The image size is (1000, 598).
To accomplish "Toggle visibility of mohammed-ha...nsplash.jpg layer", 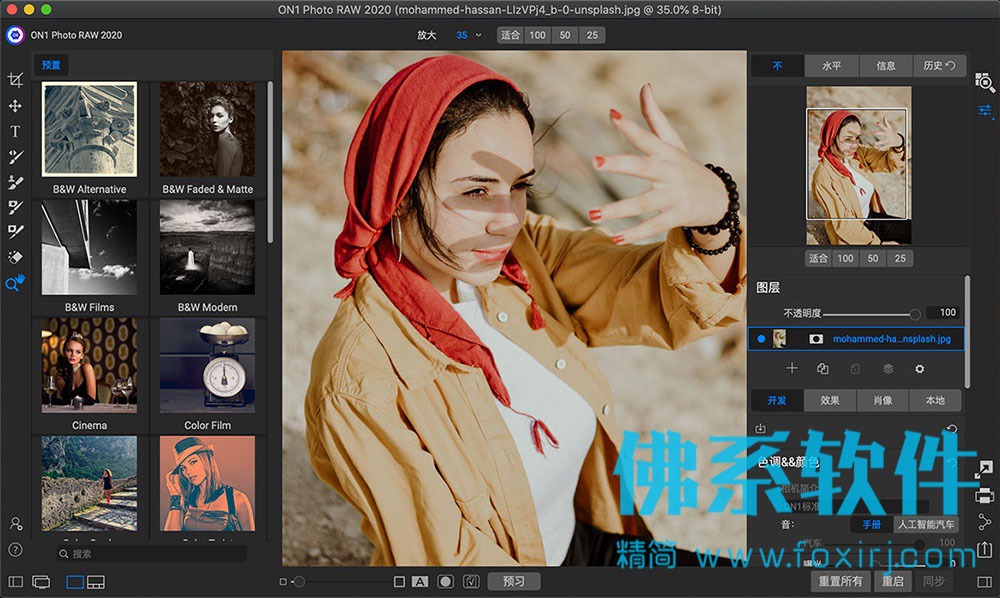I will (761, 339).
